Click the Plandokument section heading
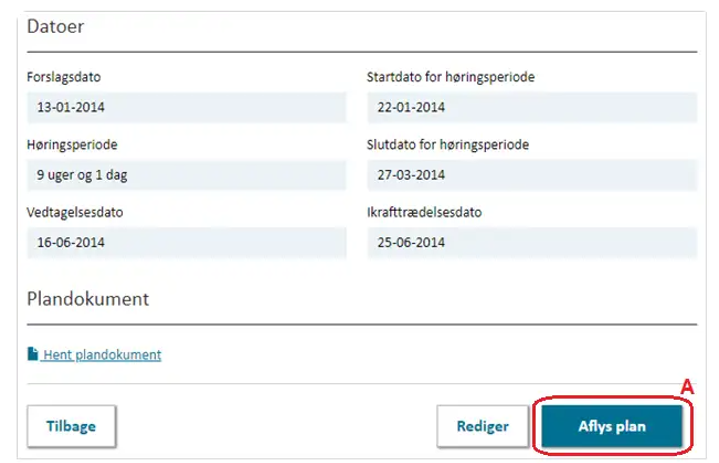719x463 pixels. [x=88, y=299]
